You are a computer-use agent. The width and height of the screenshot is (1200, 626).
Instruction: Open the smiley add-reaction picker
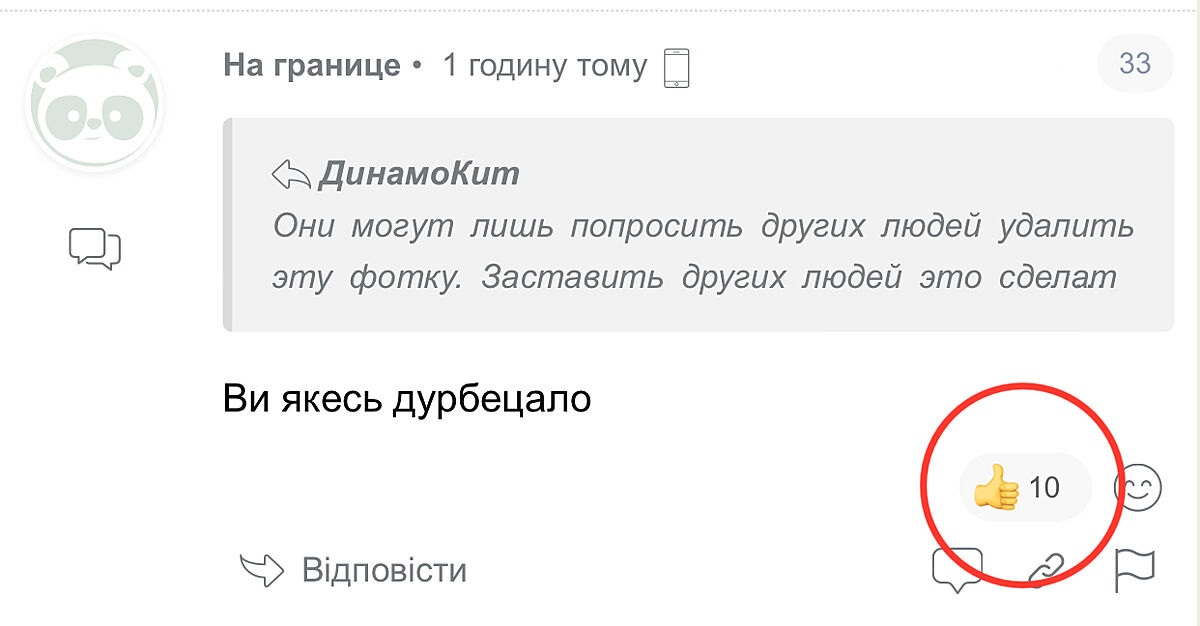coord(1138,488)
